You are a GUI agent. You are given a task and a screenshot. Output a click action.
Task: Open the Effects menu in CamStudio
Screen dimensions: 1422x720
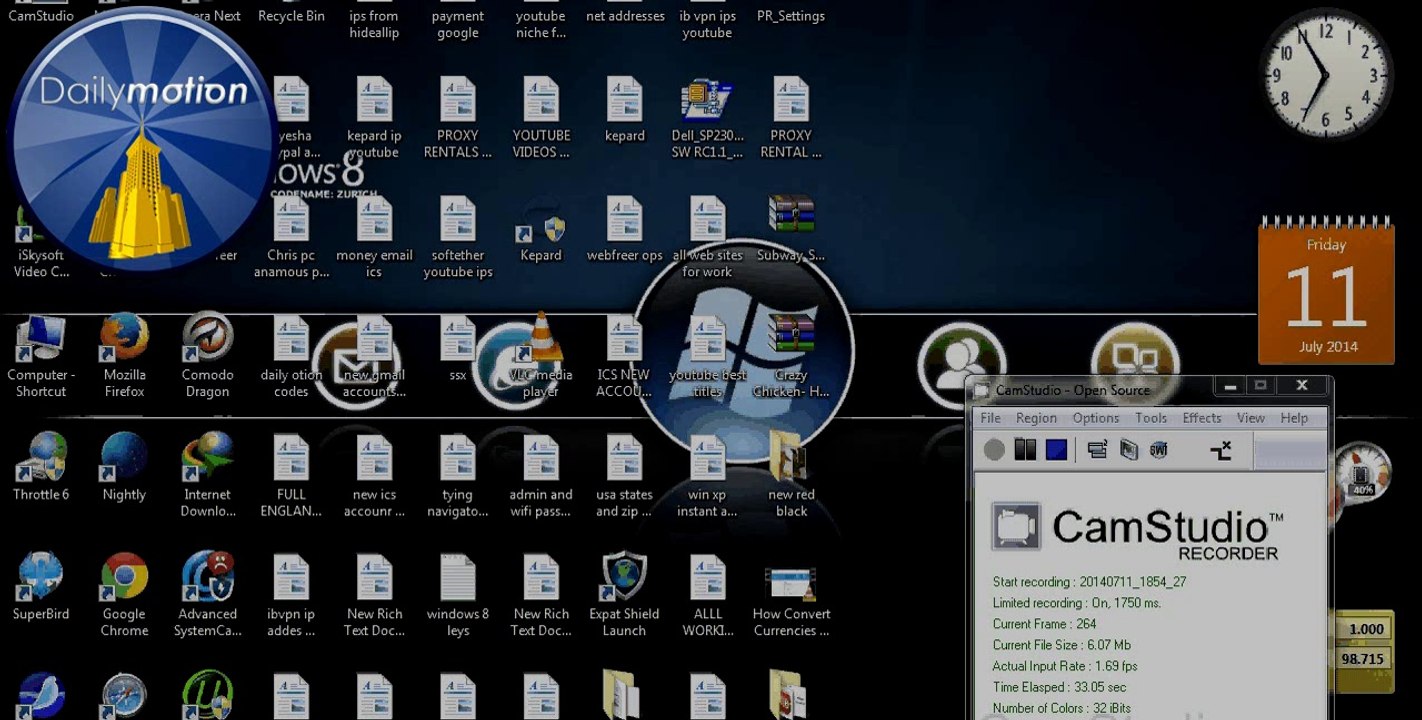tap(1202, 418)
